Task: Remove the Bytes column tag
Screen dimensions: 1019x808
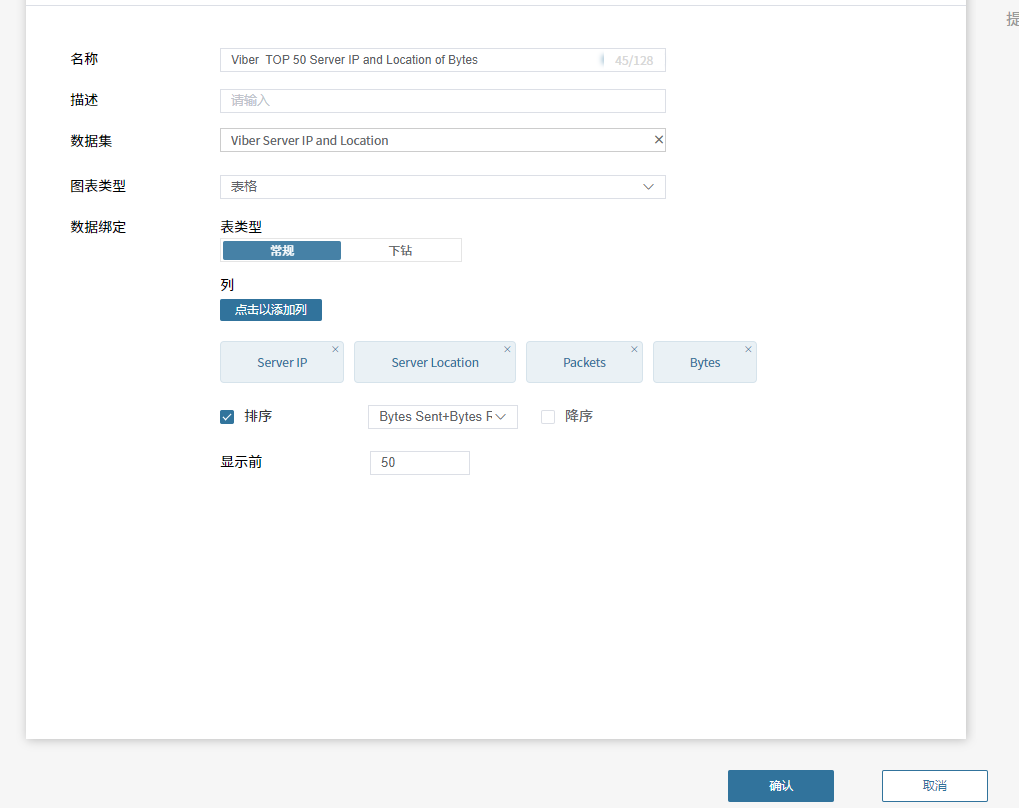Action: click(748, 350)
